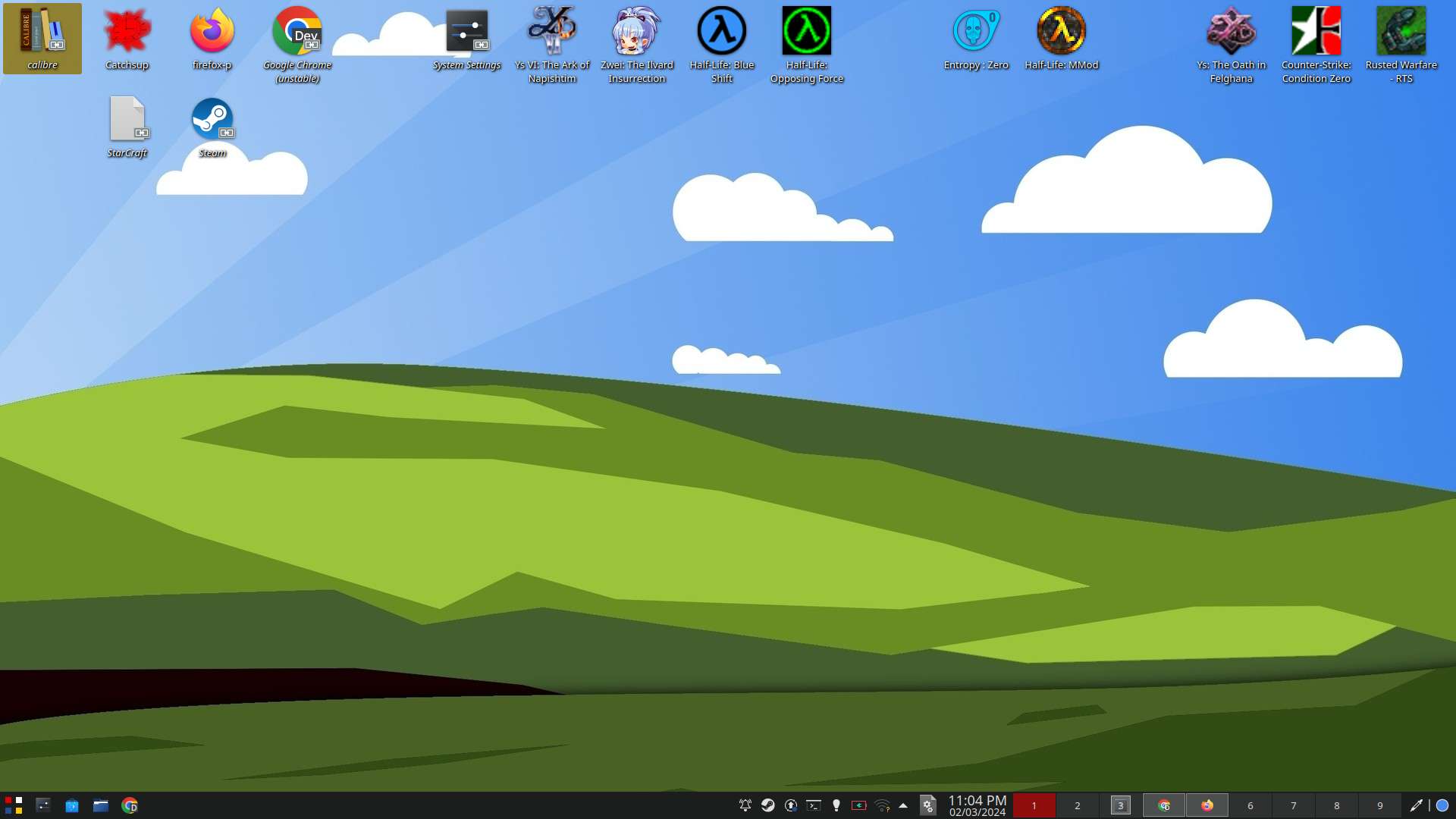Launch the Entropy : Zero shortcut

[976, 39]
